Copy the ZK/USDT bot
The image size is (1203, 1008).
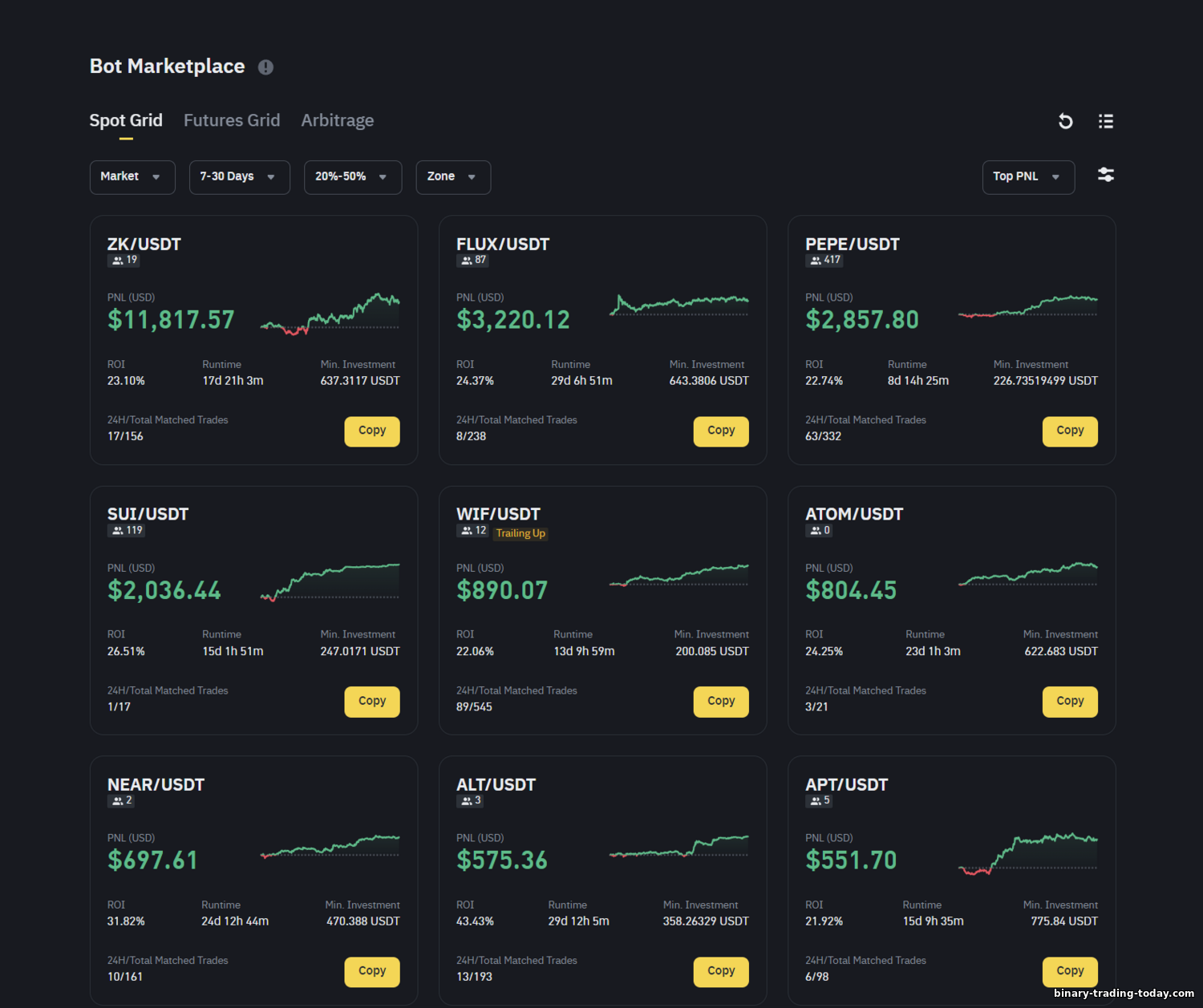pyautogui.click(x=372, y=431)
